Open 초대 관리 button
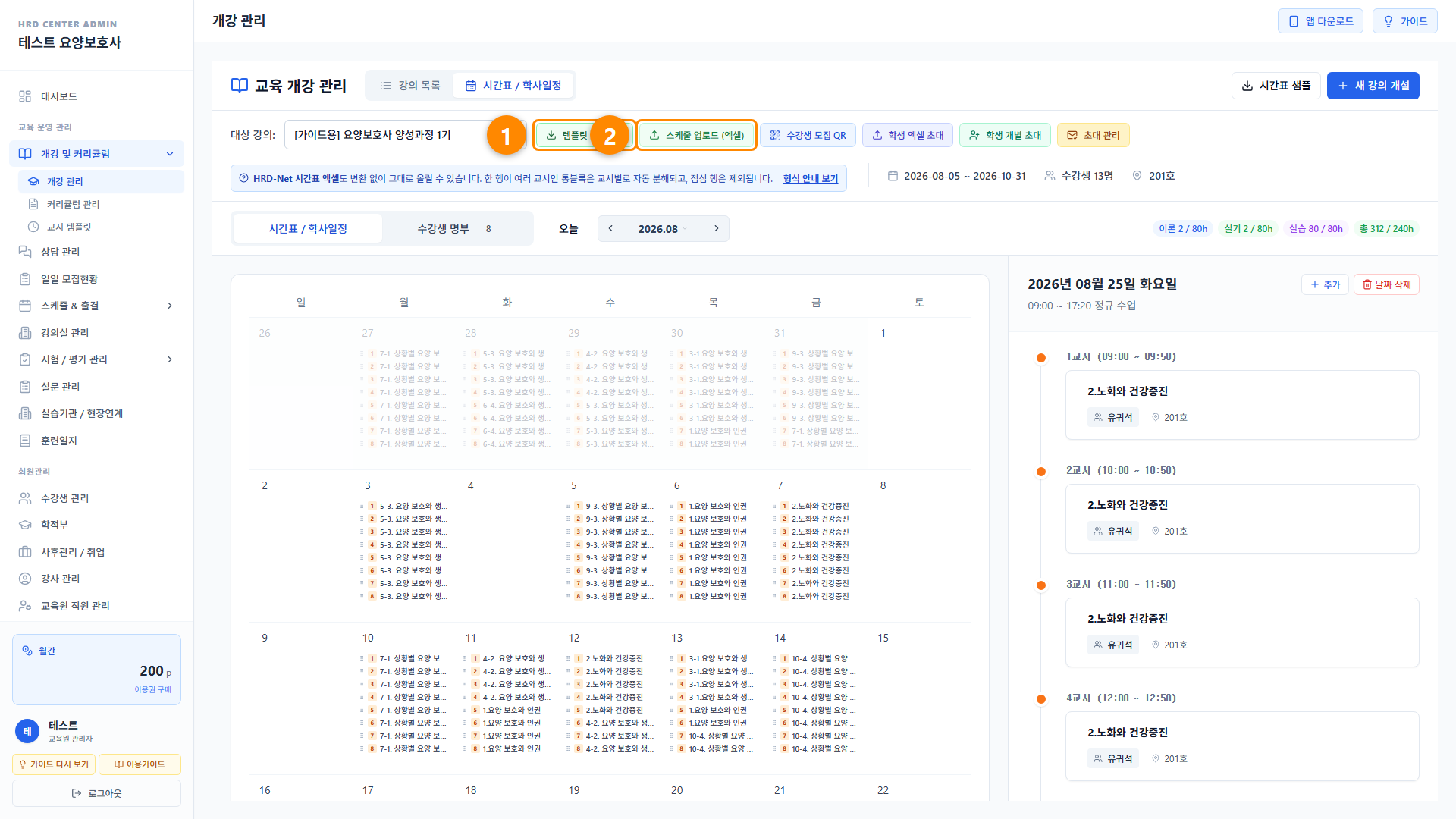Image resolution: width=1456 pixels, height=819 pixels. coord(1094,135)
